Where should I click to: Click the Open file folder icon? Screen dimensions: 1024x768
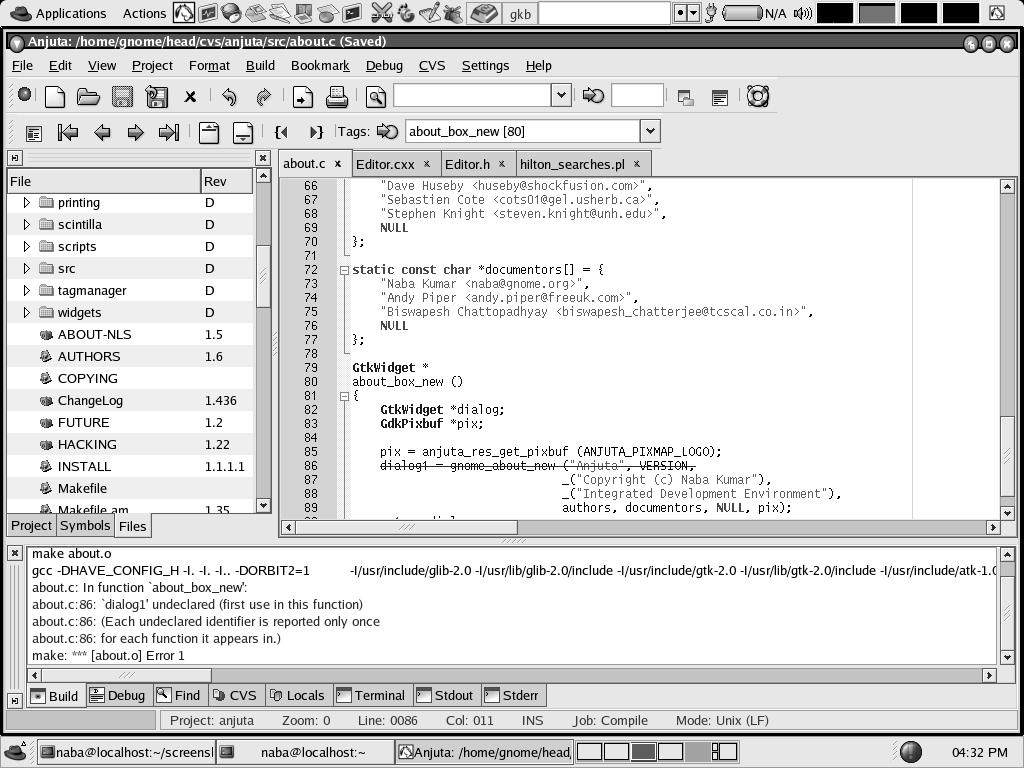point(88,97)
